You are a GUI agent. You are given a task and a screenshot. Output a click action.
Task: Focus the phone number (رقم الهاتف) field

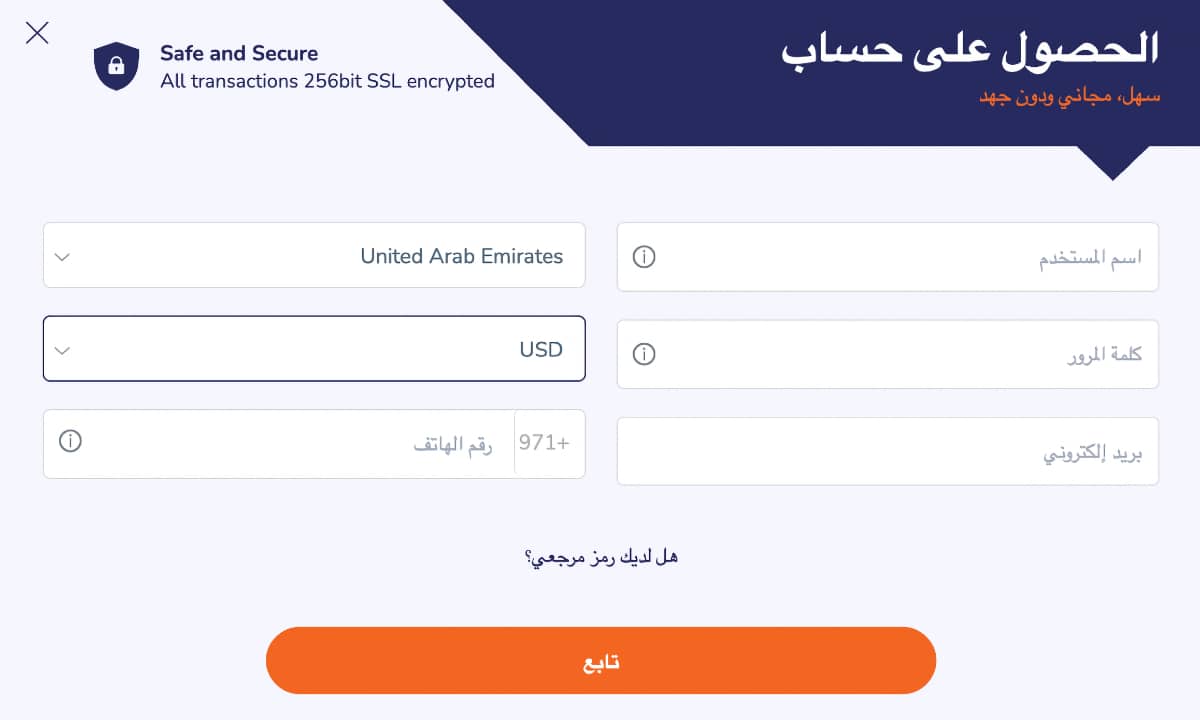[x=300, y=443]
